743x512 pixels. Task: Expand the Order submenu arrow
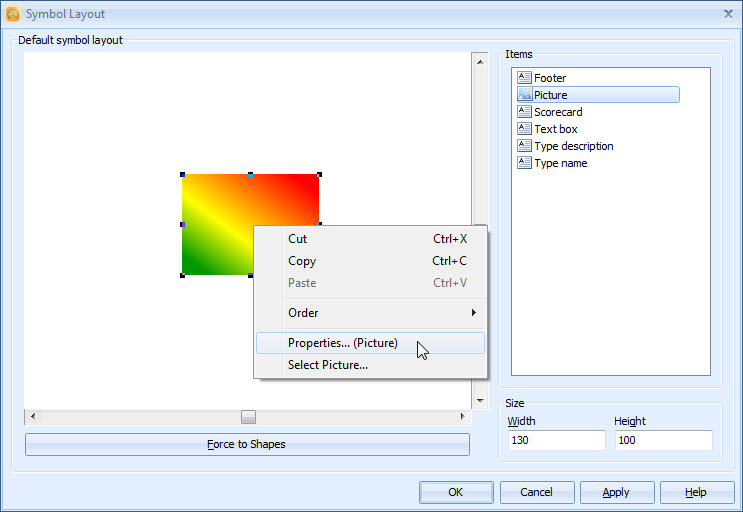(473, 313)
